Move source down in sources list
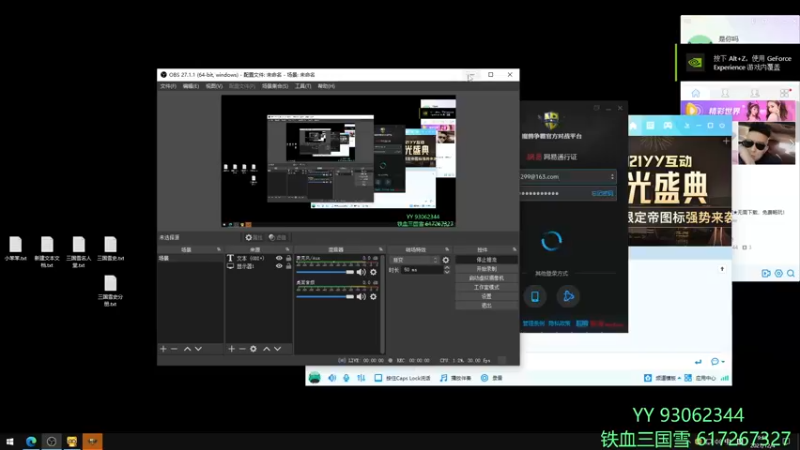 pyautogui.click(x=278, y=349)
